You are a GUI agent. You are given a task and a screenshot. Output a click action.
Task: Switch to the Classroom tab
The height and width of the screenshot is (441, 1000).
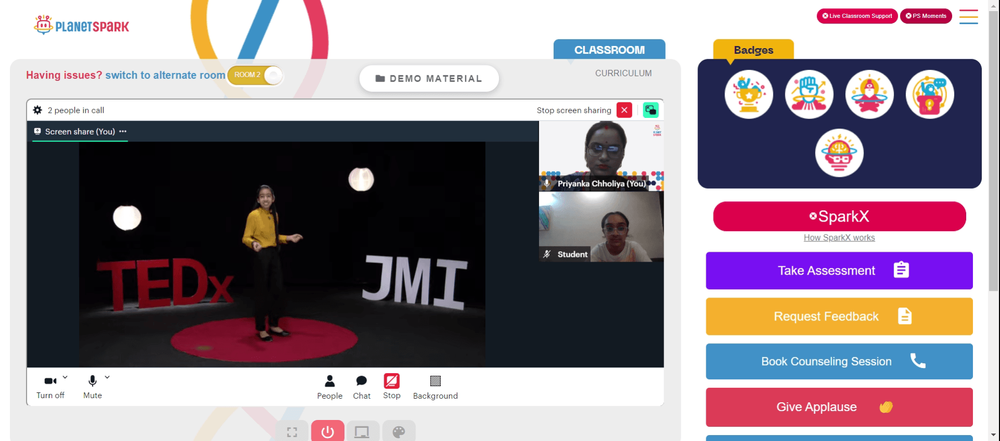pos(609,50)
